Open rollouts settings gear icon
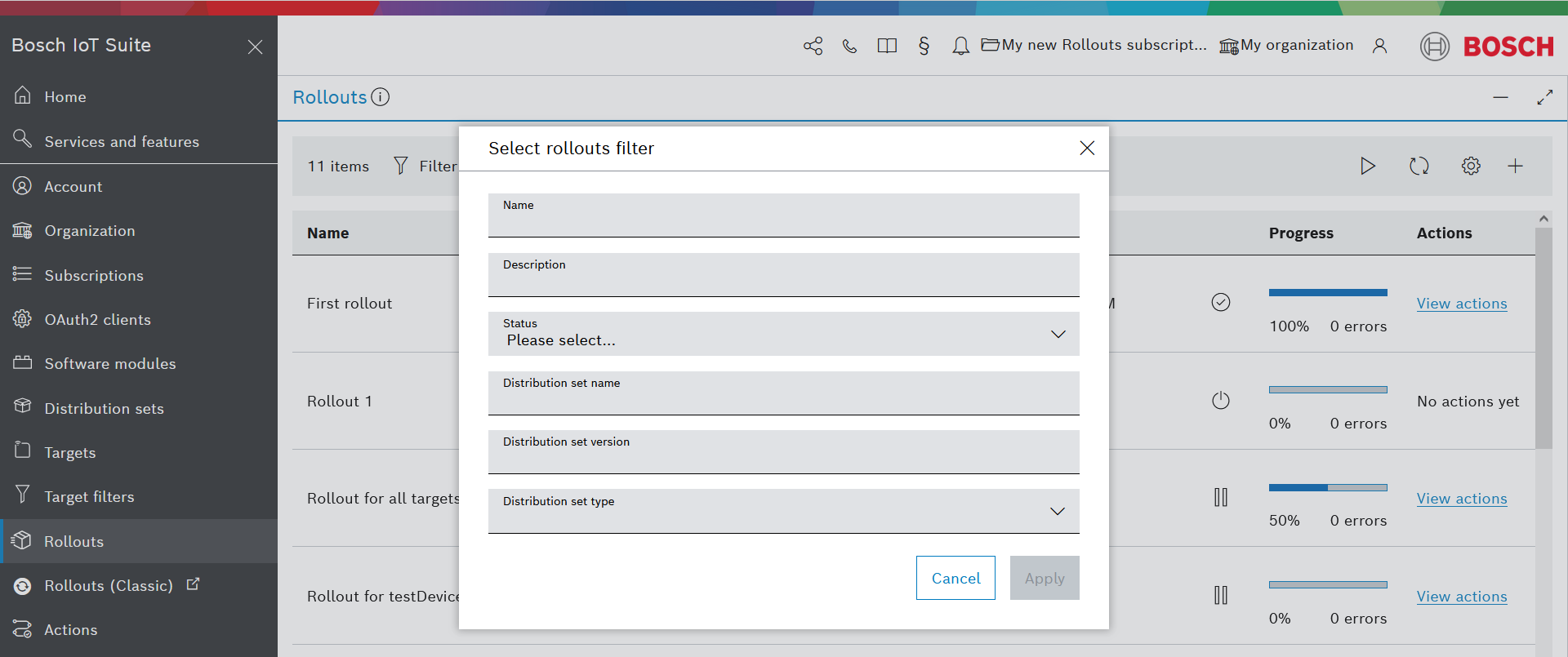This screenshot has width=1568, height=657. (1470, 166)
